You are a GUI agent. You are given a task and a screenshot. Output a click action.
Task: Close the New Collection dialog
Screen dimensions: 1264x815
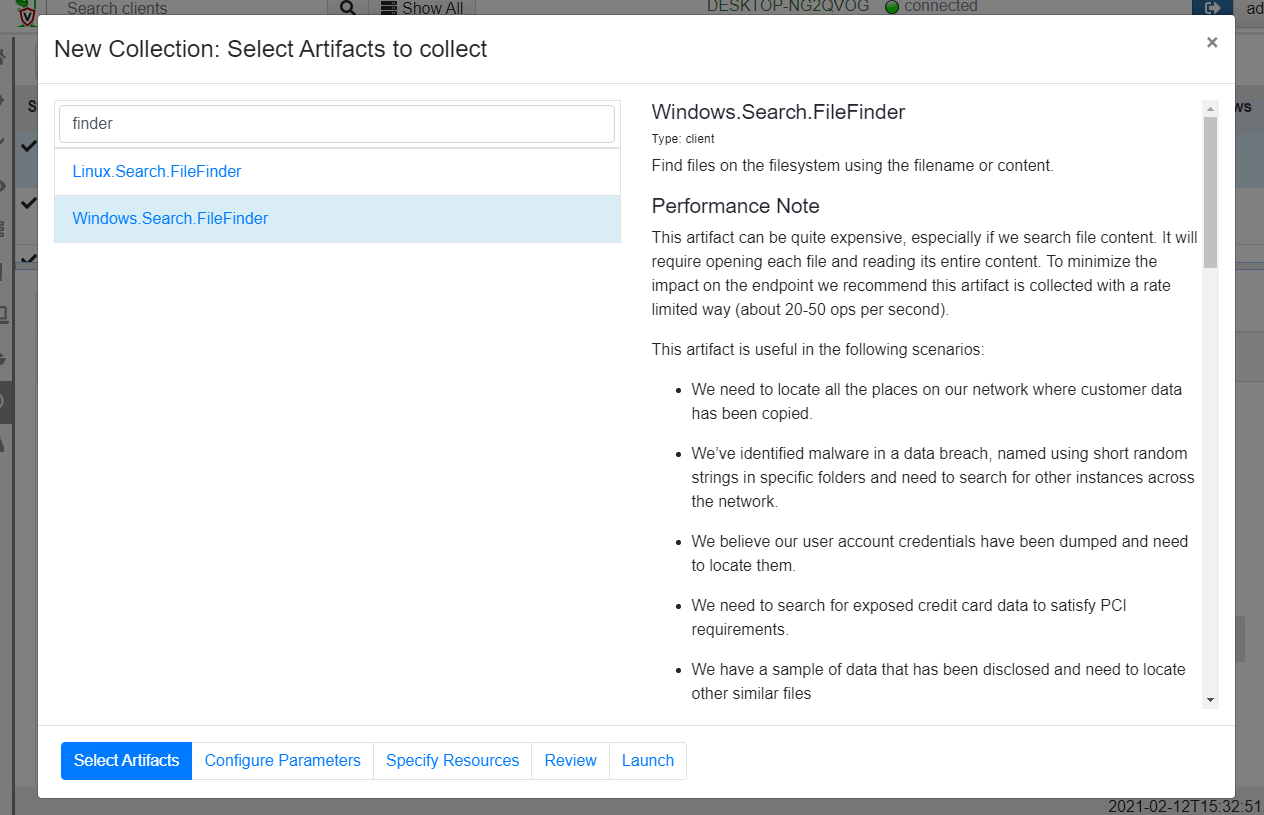point(1212,42)
